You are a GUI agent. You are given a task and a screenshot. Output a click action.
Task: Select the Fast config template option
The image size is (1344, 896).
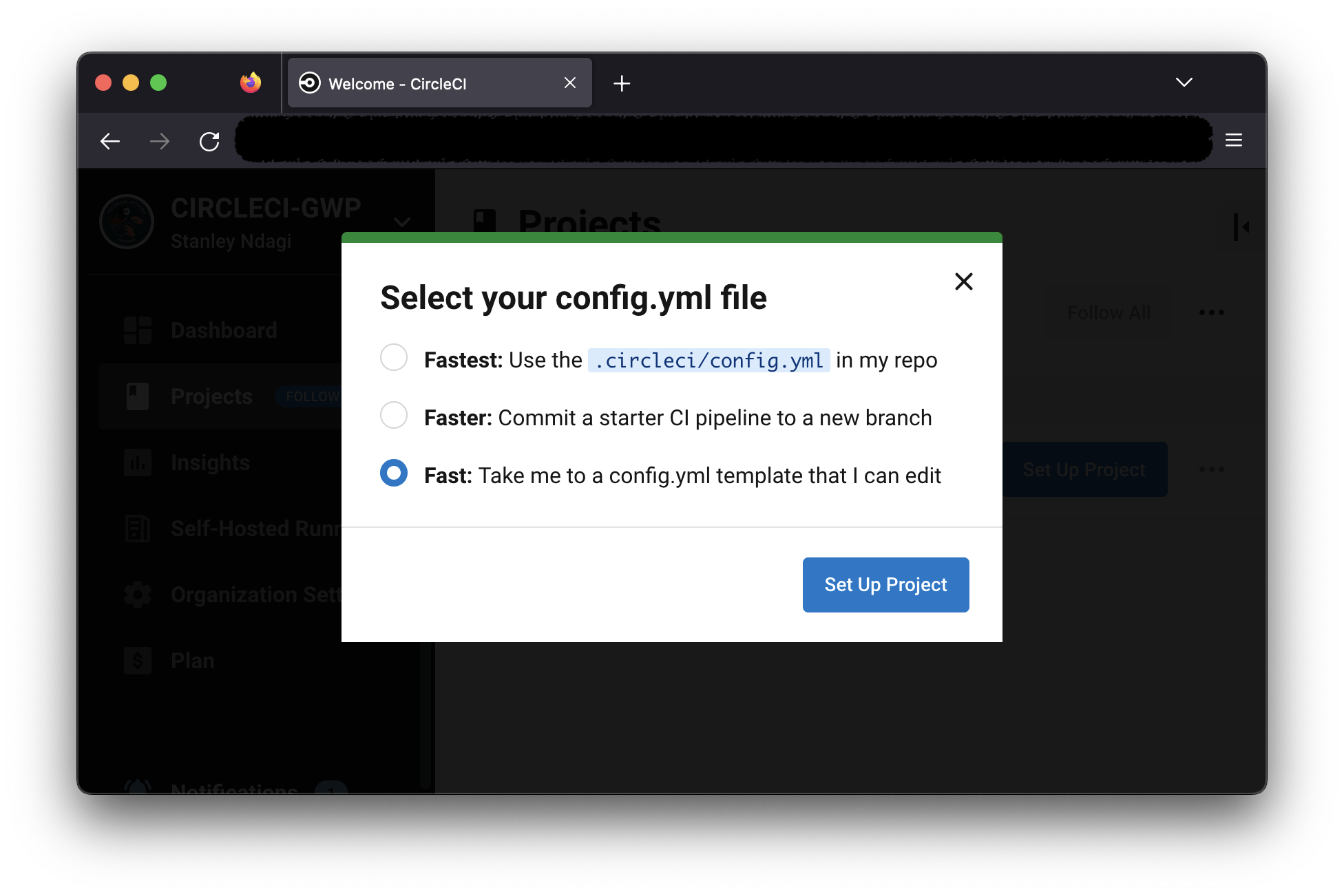click(394, 473)
